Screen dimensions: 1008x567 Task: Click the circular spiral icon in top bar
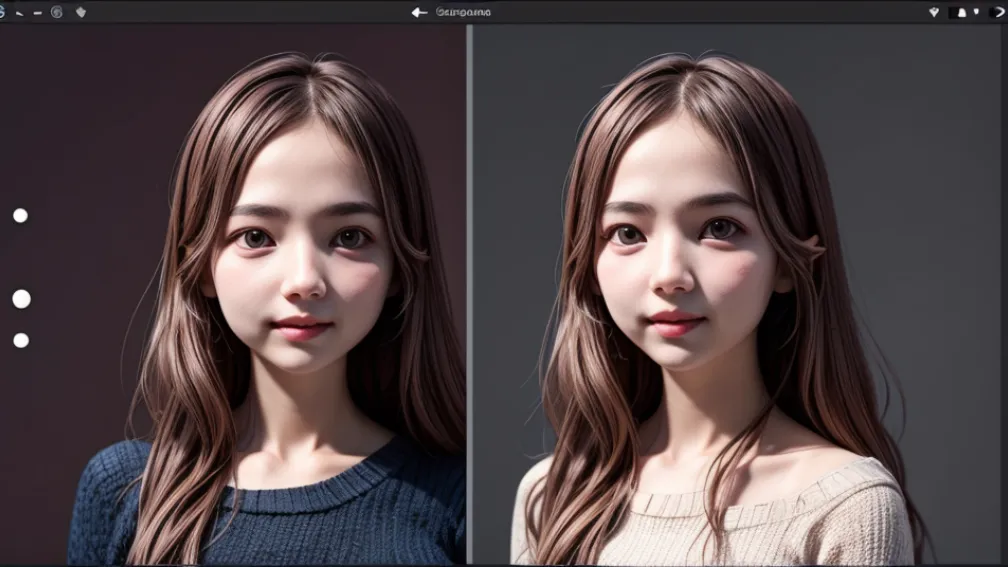(57, 12)
